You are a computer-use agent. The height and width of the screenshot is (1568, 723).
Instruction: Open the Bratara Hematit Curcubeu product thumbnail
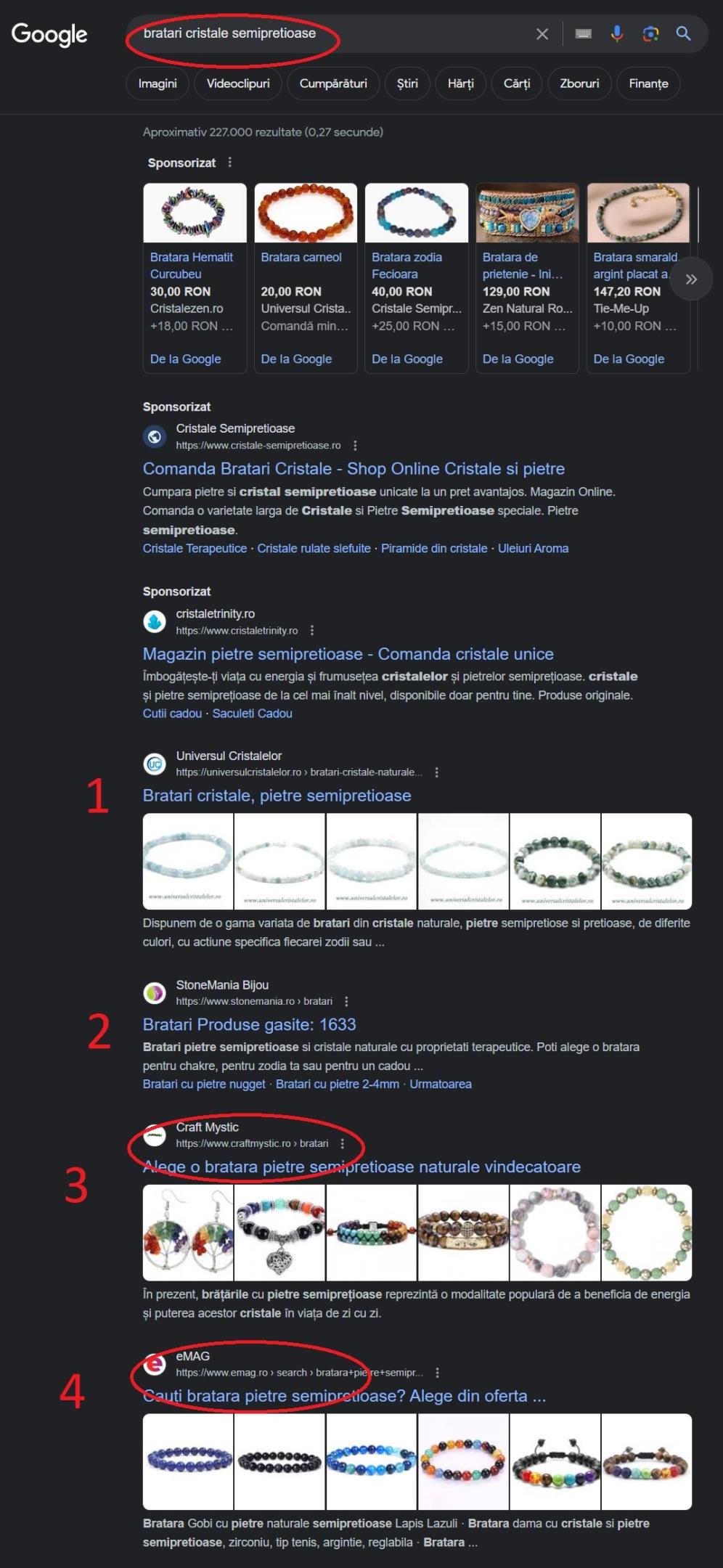(x=195, y=213)
